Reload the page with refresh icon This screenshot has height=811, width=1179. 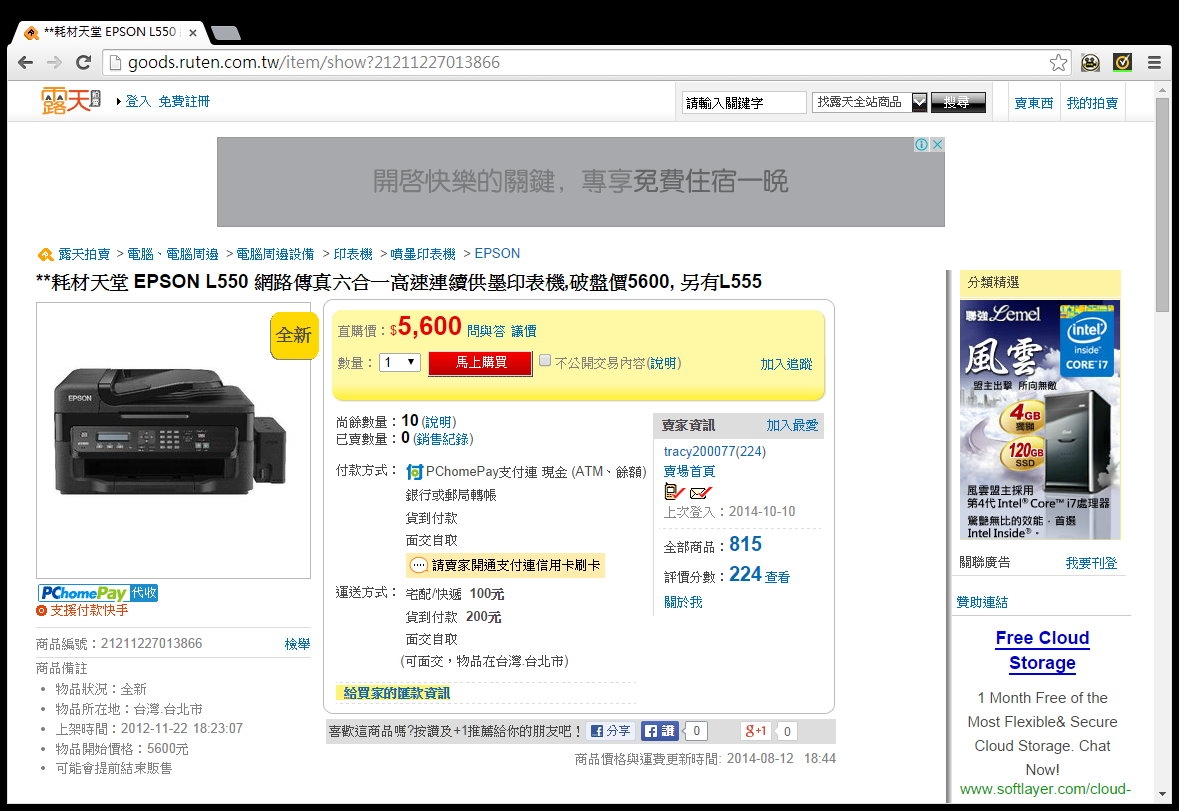83,62
